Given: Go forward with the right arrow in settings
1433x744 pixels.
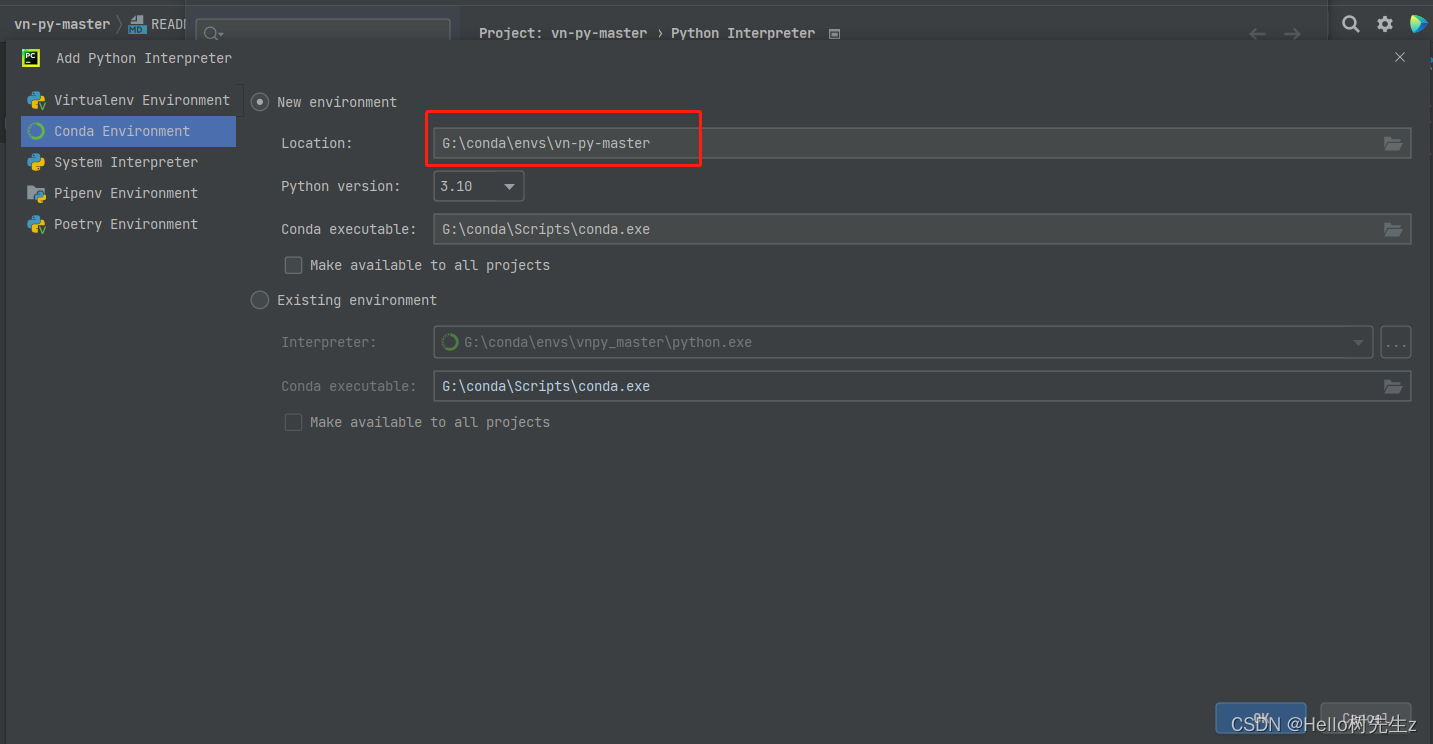Looking at the screenshot, I should tap(1292, 33).
